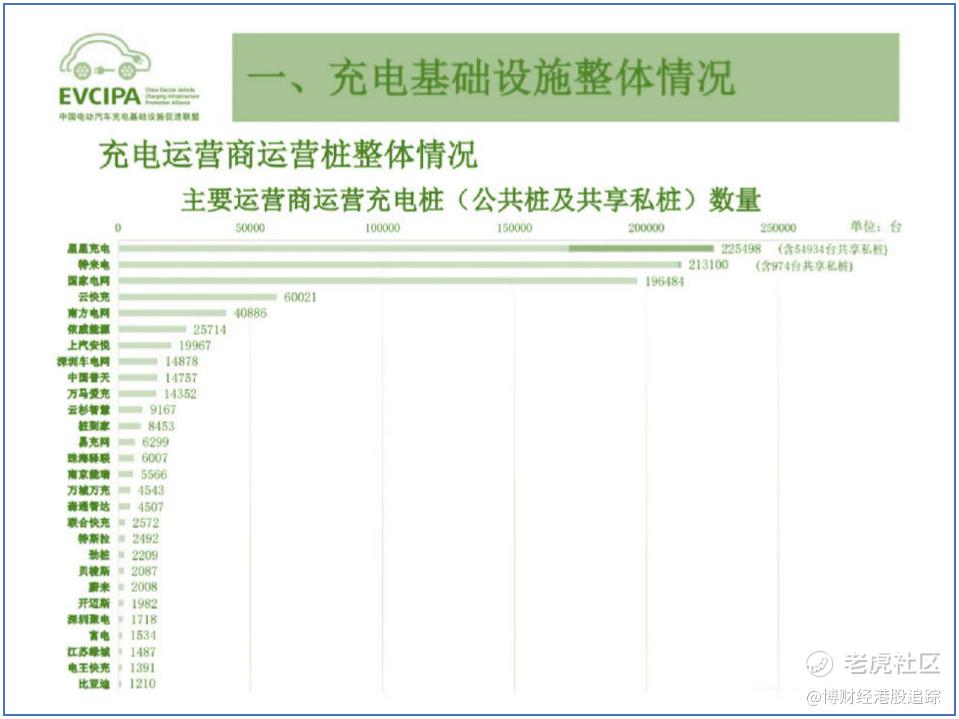Click the unit label 单位：台
This screenshot has width=959, height=719.
click(x=876, y=227)
